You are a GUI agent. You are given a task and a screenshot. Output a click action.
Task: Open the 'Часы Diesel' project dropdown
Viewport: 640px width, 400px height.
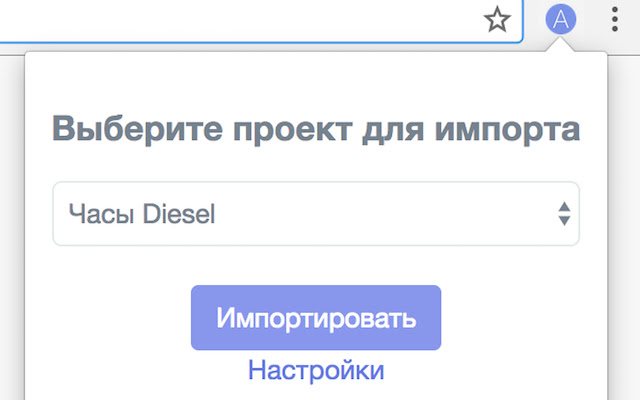click(315, 213)
